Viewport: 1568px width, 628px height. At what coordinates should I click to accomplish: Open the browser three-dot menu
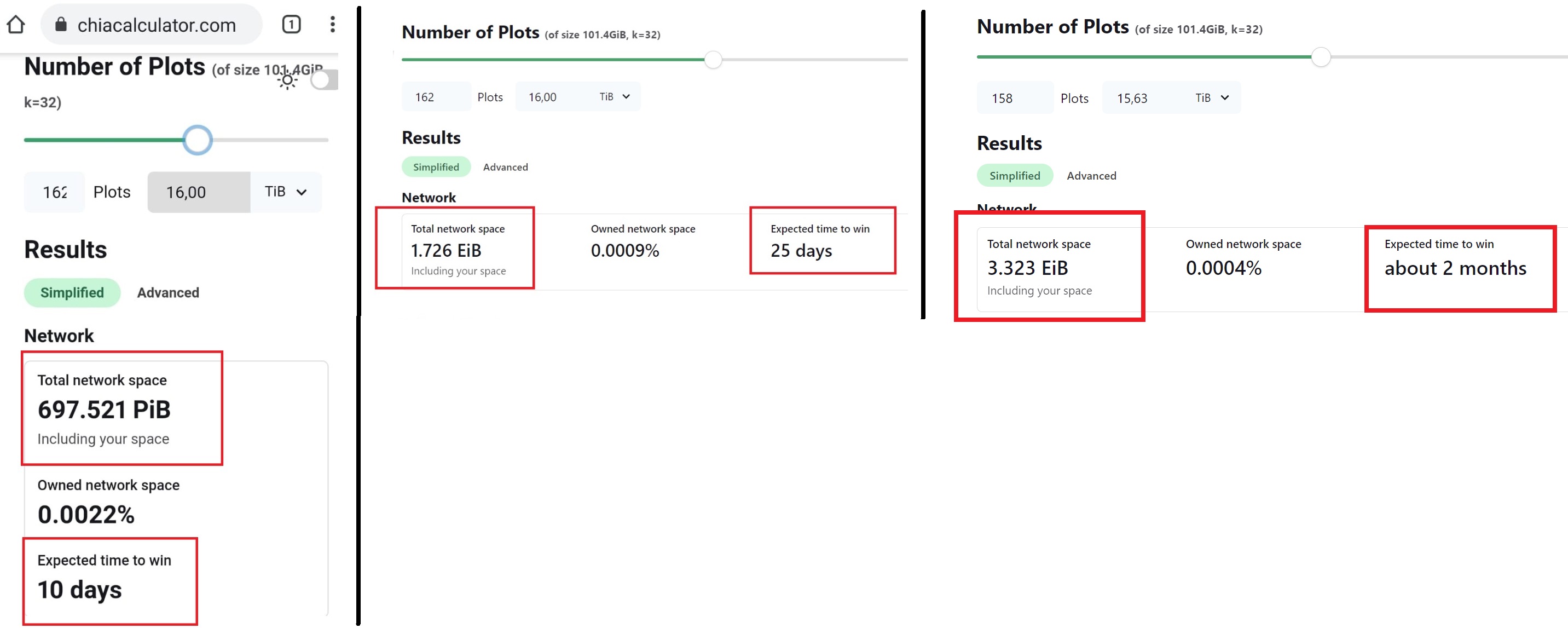tap(332, 25)
